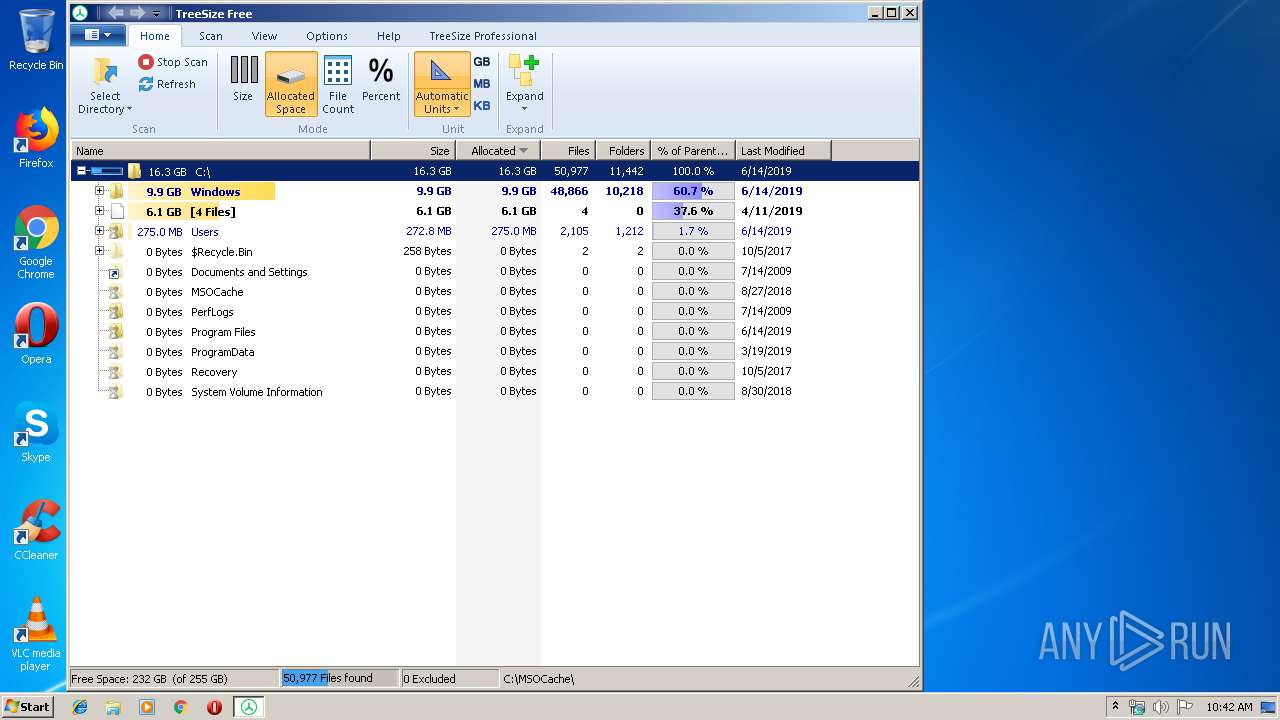This screenshot has height=720, width=1280.
Task: Set display unit to GB
Action: 482,62
